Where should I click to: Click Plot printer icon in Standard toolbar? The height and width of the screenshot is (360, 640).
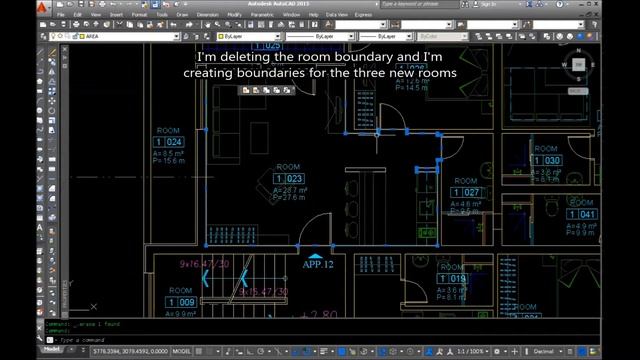pos(76,24)
